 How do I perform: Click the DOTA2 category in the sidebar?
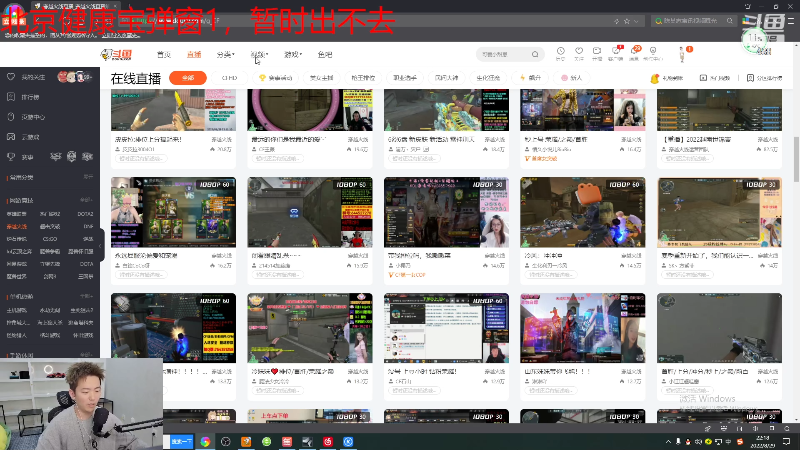[x=85, y=214]
